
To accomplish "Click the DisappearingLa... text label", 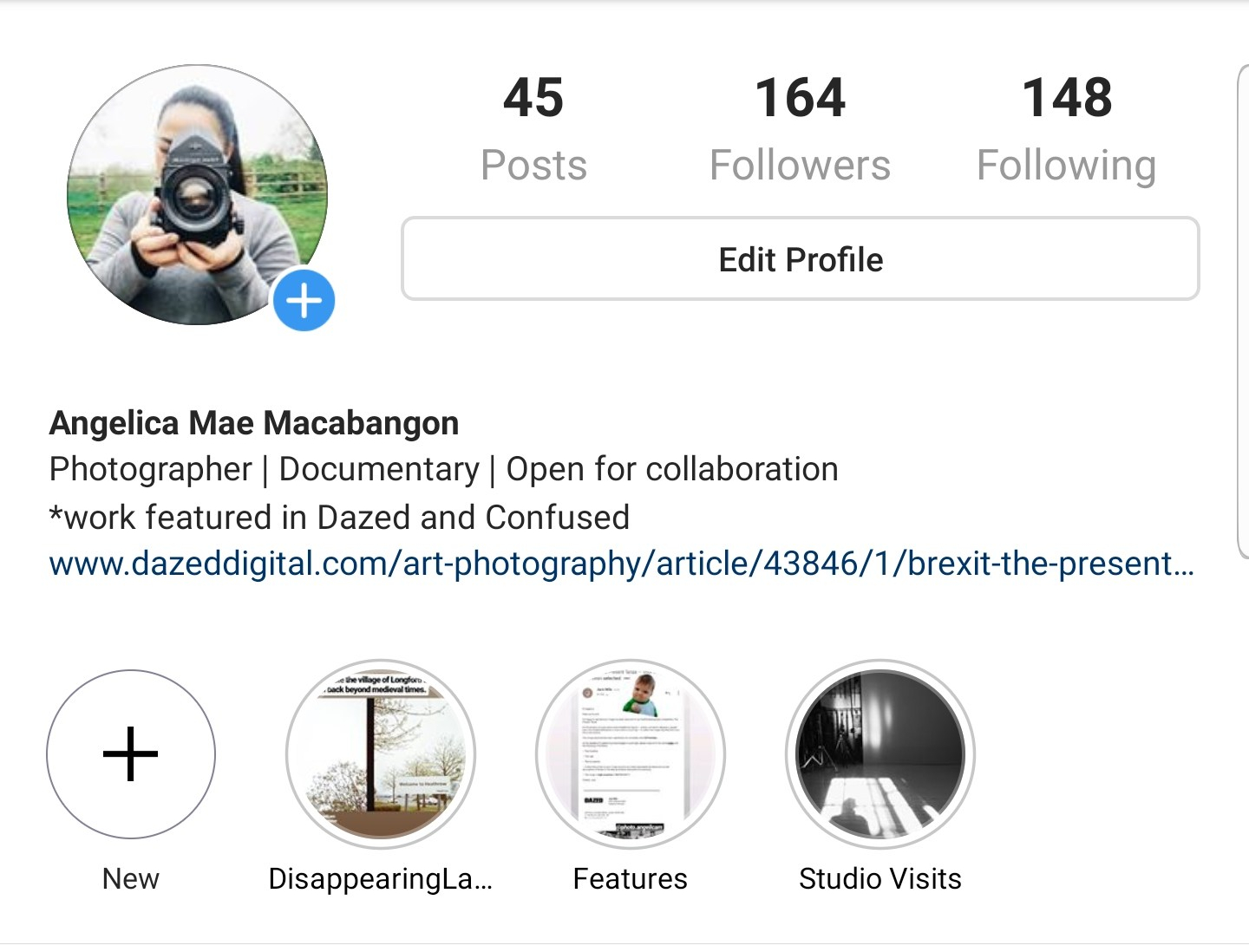I will 381,879.
